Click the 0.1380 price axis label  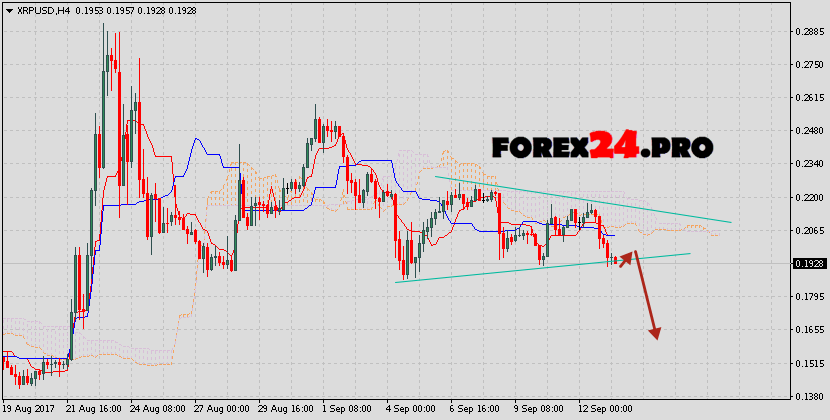pos(806,396)
